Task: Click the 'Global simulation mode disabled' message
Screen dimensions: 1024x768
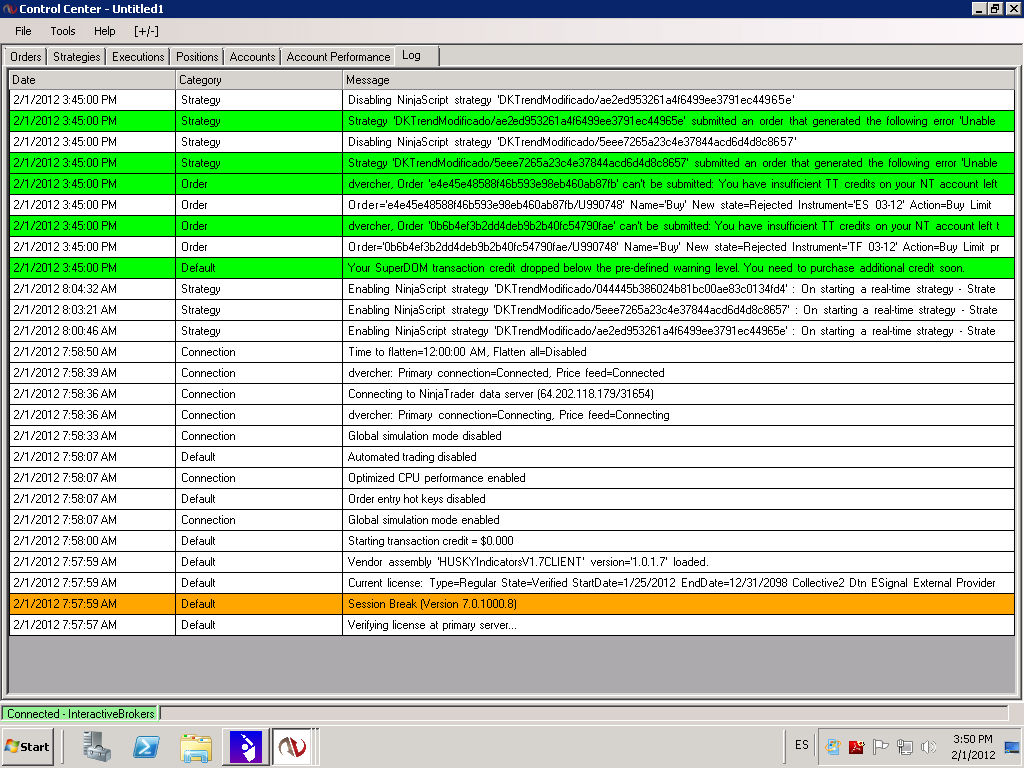Action: pos(679,436)
